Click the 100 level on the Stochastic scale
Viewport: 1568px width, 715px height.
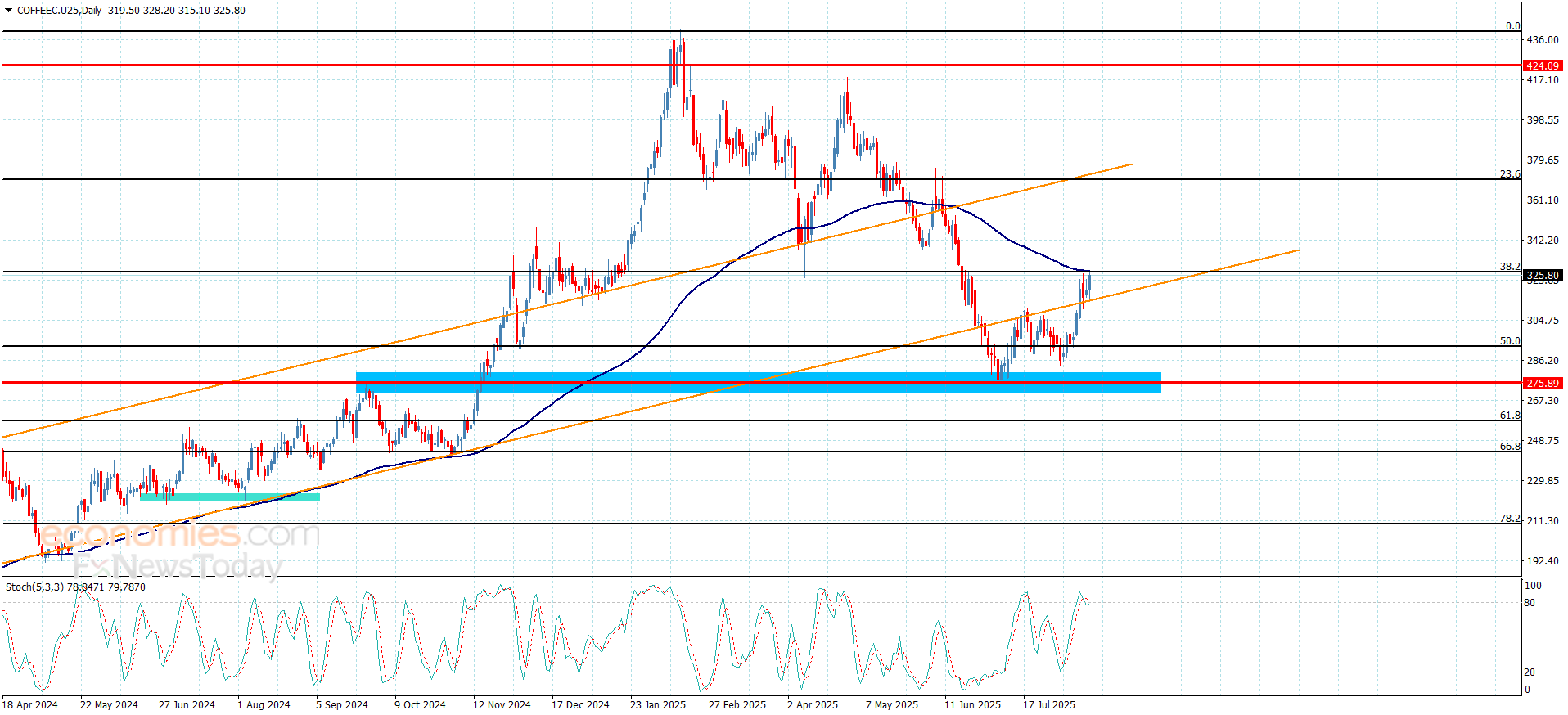[x=1533, y=586]
